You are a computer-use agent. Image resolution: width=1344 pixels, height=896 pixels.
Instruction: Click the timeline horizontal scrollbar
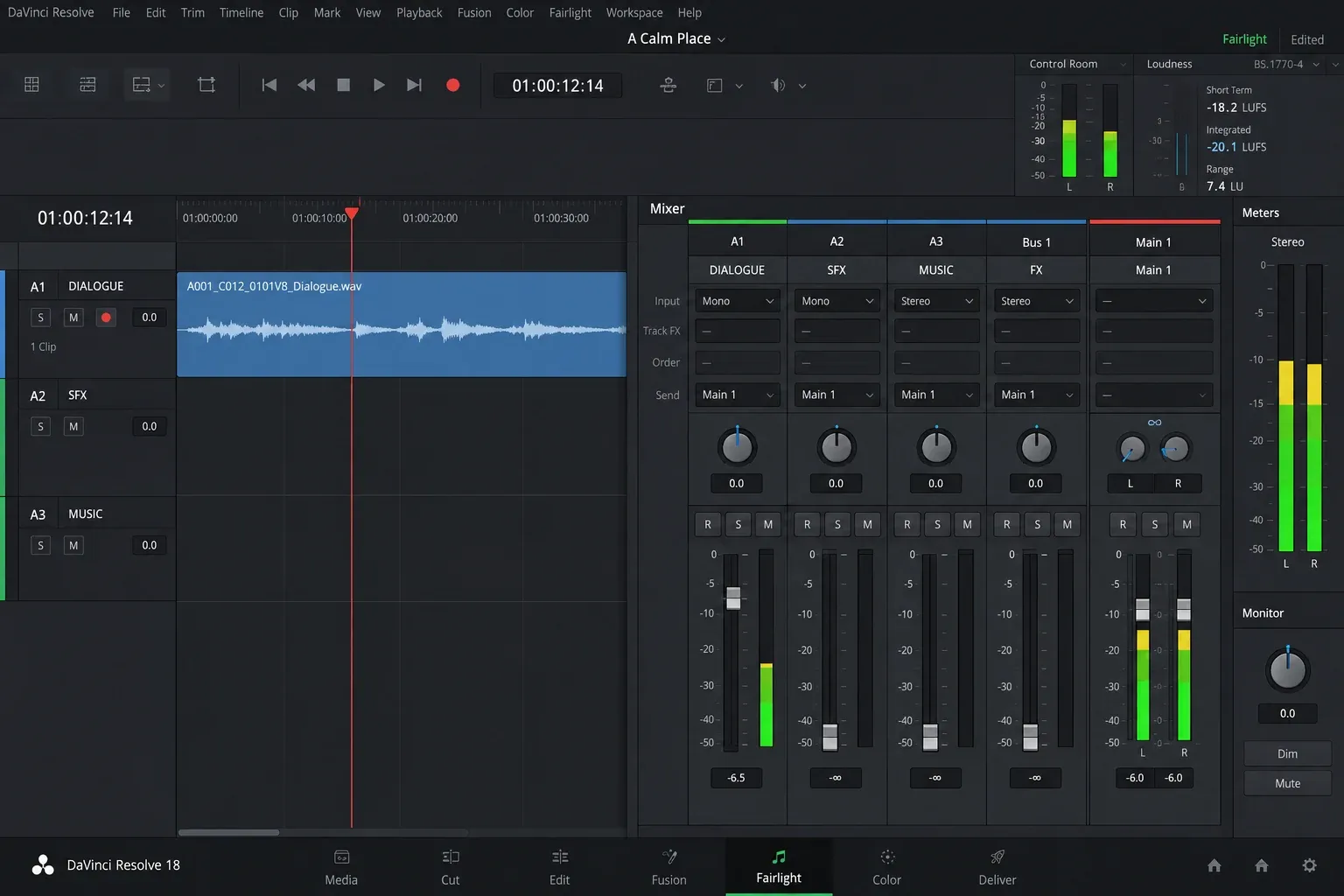(x=228, y=832)
